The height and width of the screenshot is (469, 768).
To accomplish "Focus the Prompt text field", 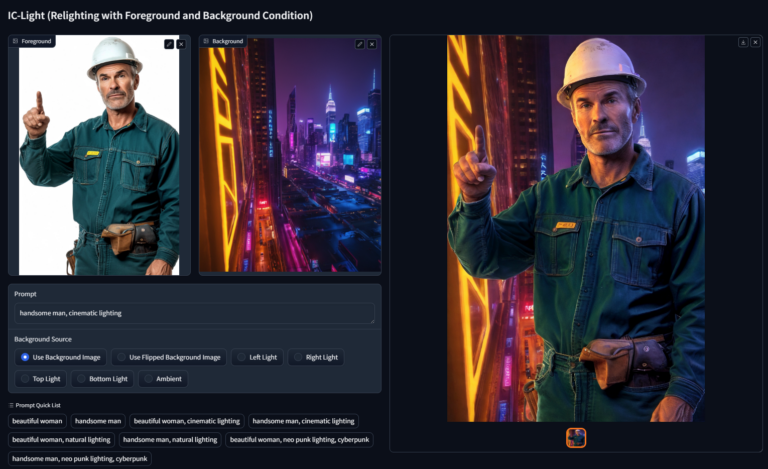I will (x=194, y=313).
